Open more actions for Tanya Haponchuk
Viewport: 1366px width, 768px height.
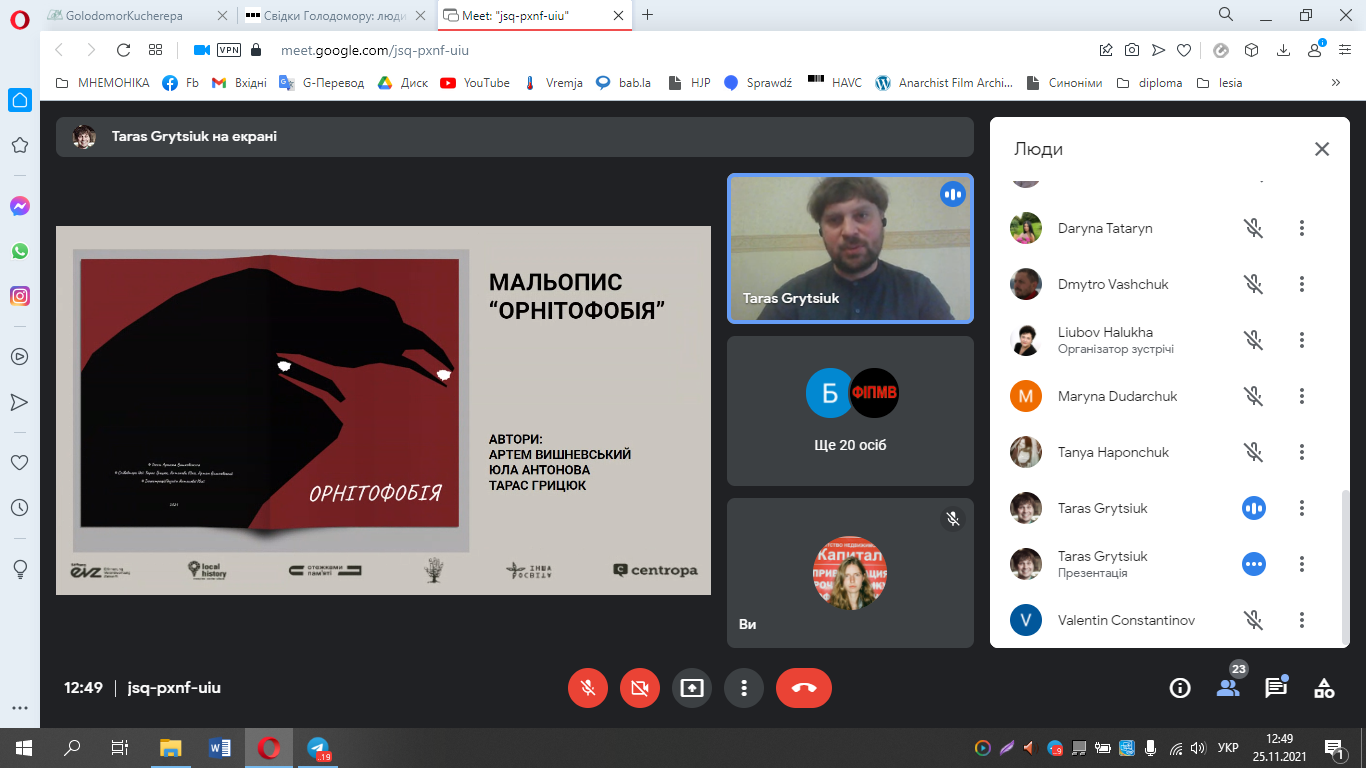(1302, 452)
